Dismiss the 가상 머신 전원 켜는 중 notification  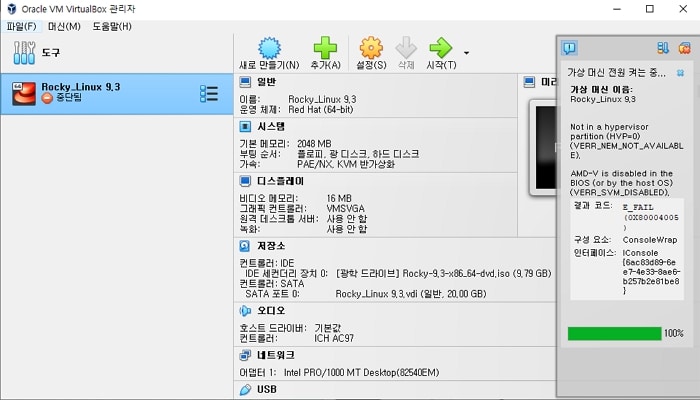[680, 72]
